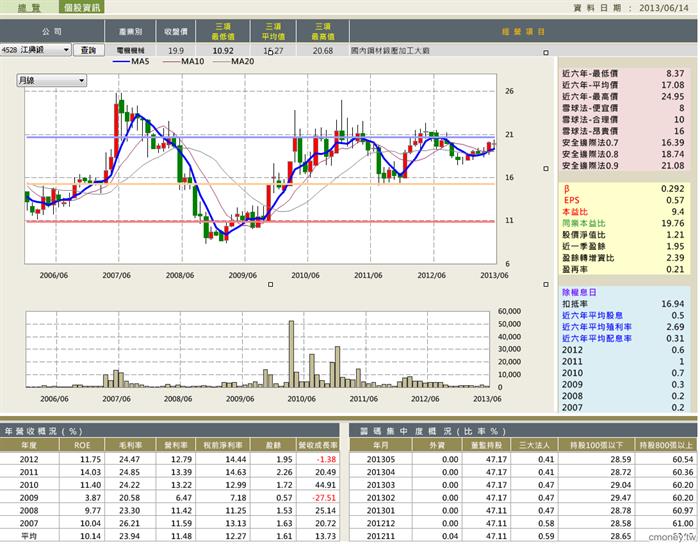The width and height of the screenshot is (700, 544).
Task: Click the 平均 row label in the yearly table
Action: coord(29,536)
